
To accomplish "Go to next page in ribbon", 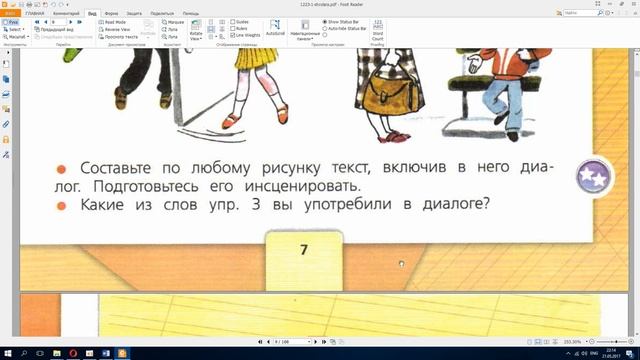I will 71,22.
